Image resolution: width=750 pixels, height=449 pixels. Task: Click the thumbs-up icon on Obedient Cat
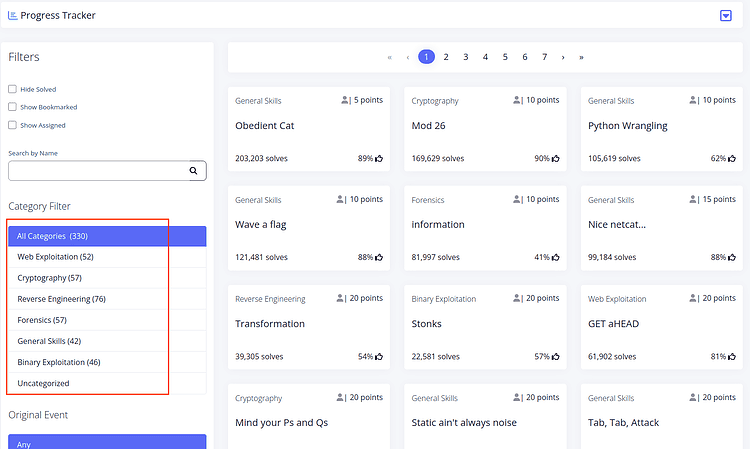pyautogui.click(x=379, y=158)
